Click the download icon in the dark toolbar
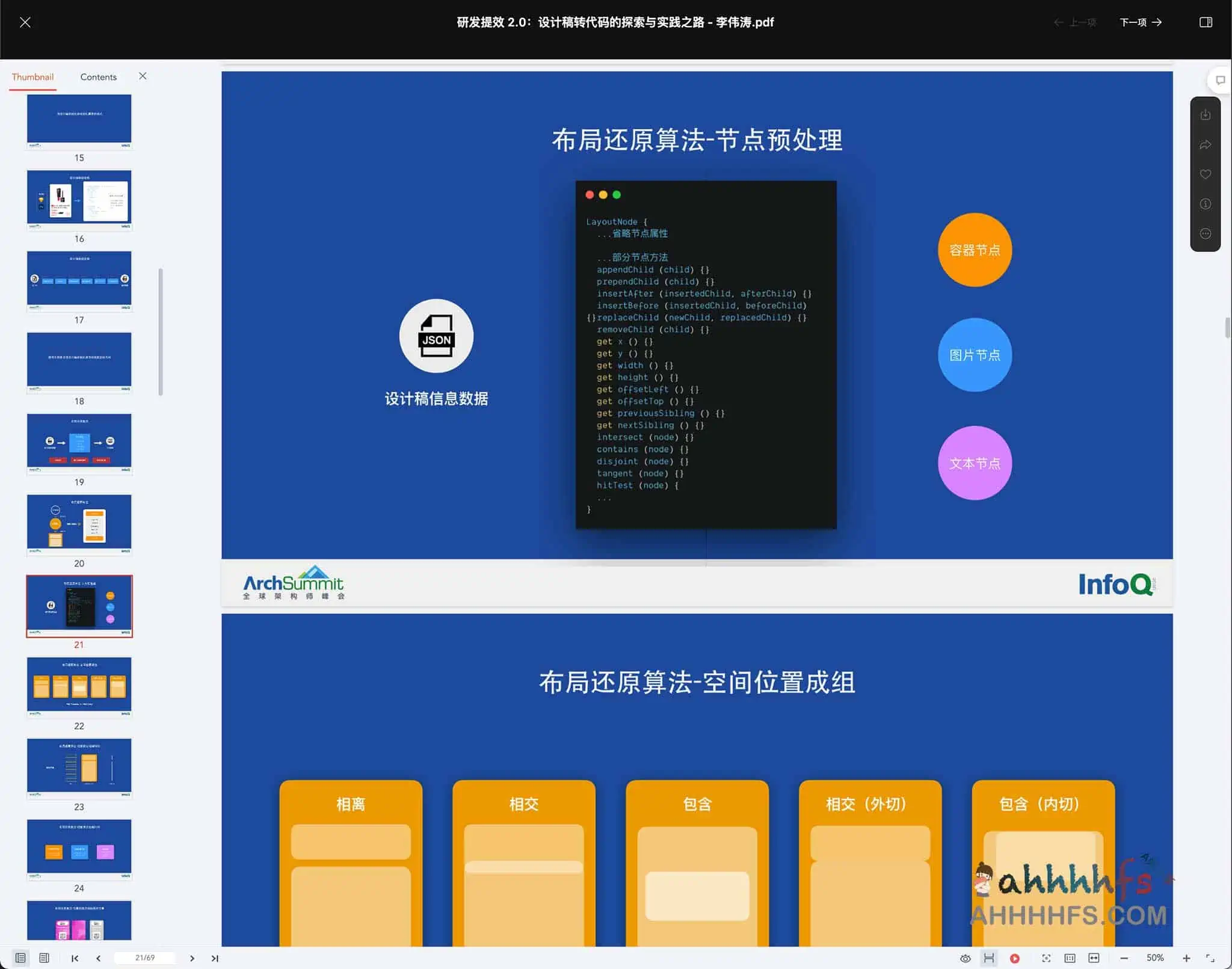This screenshot has height=969, width=1232. click(1205, 115)
